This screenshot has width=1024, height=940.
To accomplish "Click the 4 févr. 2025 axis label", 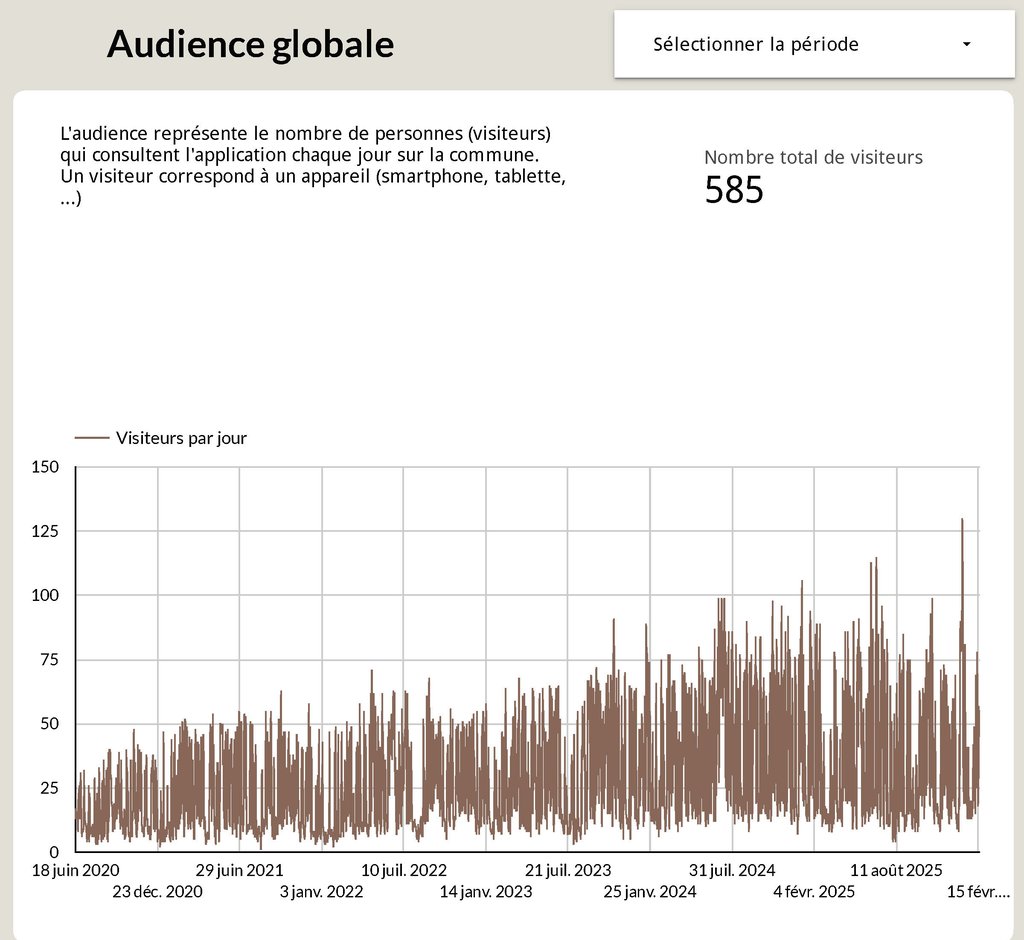I will pyautogui.click(x=814, y=892).
